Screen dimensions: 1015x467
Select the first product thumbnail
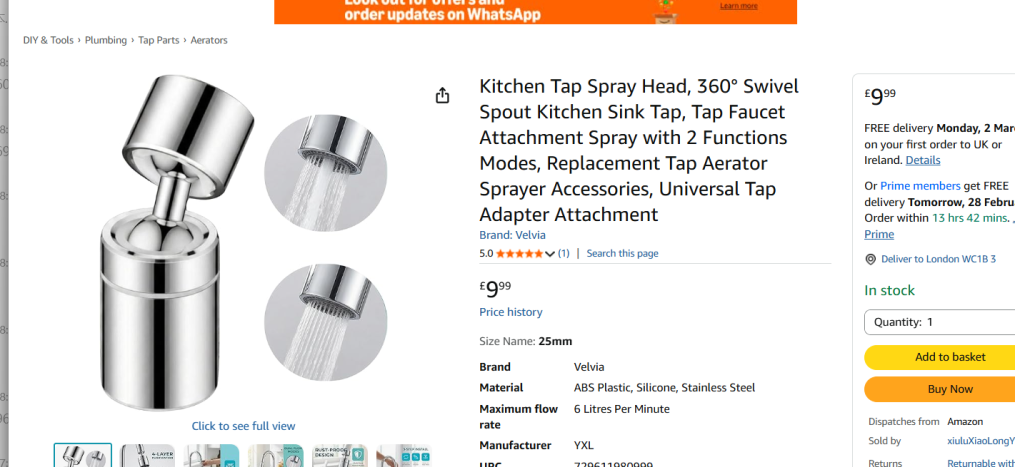point(83,455)
